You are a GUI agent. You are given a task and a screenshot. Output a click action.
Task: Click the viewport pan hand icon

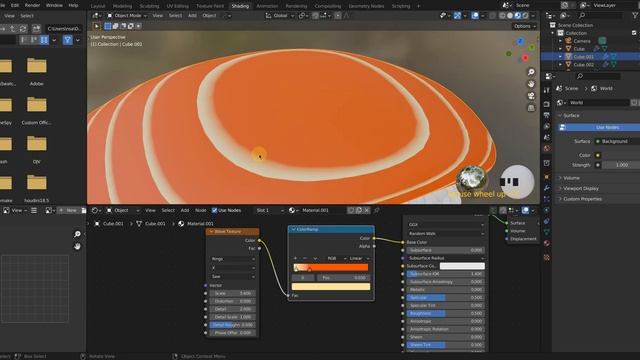pyautogui.click(x=531, y=84)
